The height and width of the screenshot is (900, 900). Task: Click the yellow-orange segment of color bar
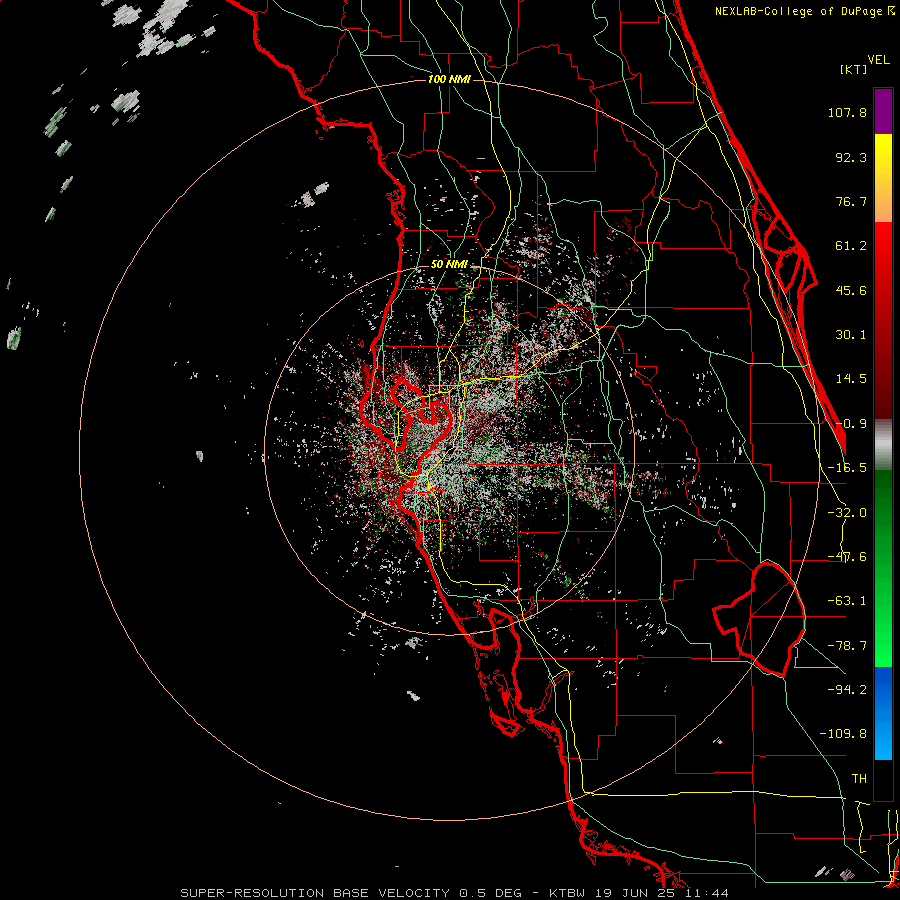(x=883, y=178)
